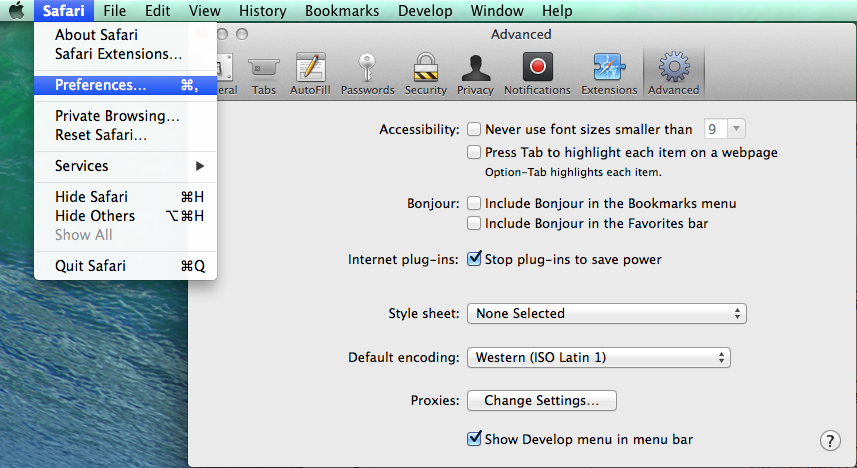Click the window minimize button

(x=222, y=34)
